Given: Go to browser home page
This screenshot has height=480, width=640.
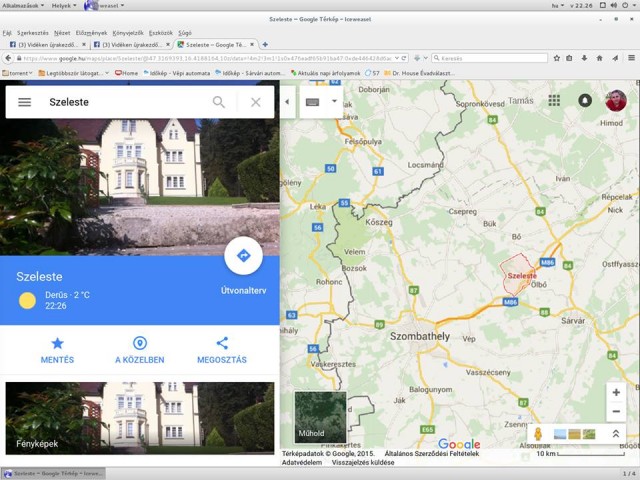Looking at the screenshot, I should [600, 58].
